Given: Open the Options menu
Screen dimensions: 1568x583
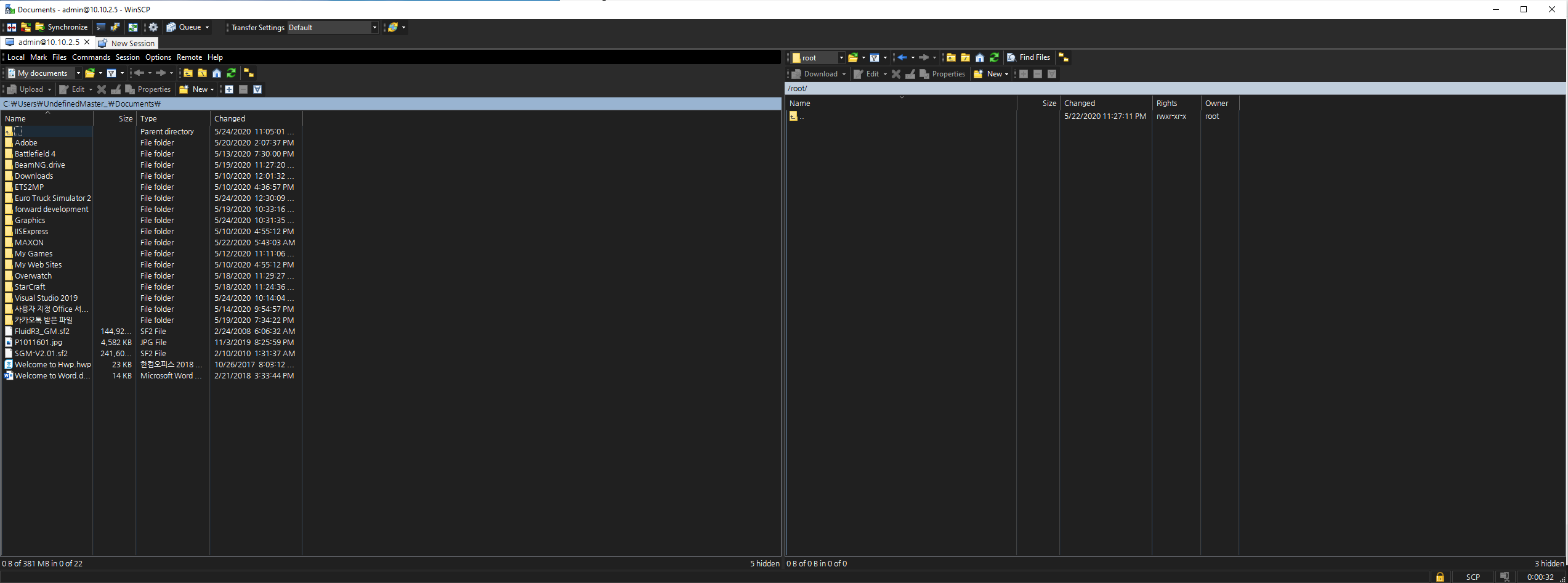Looking at the screenshot, I should tap(158, 57).
